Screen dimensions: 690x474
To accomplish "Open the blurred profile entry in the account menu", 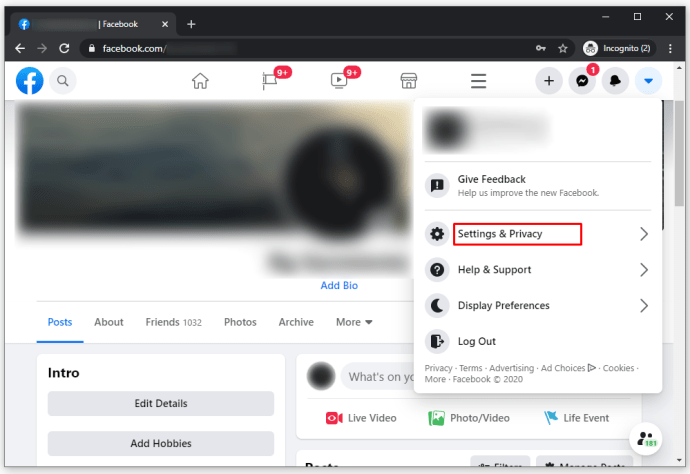I will 537,130.
